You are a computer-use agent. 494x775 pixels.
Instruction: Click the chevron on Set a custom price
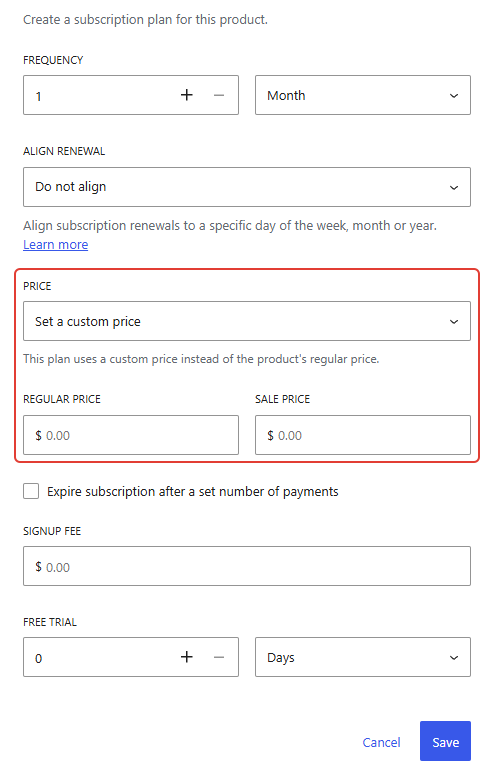point(453,322)
